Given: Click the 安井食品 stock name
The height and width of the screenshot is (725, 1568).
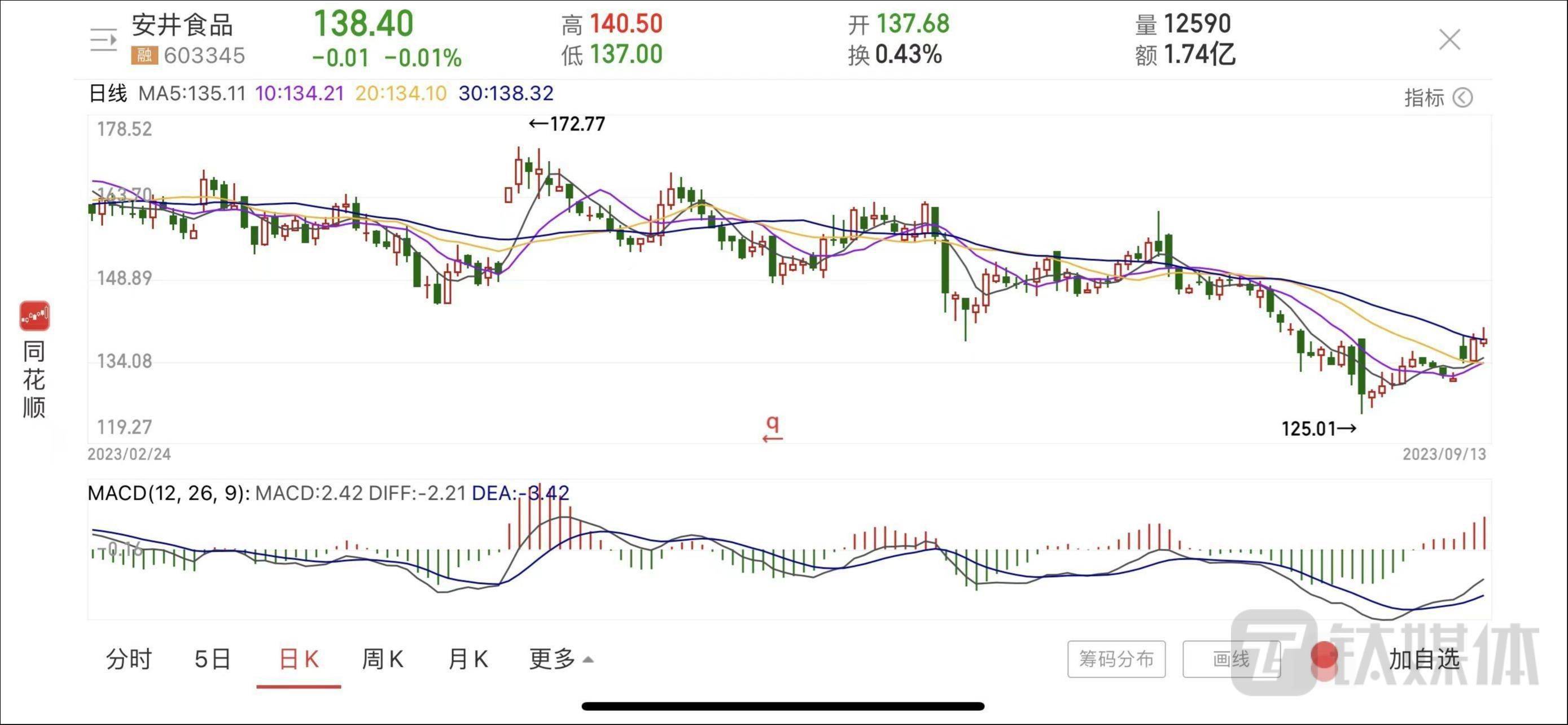Looking at the screenshot, I should 182,25.
